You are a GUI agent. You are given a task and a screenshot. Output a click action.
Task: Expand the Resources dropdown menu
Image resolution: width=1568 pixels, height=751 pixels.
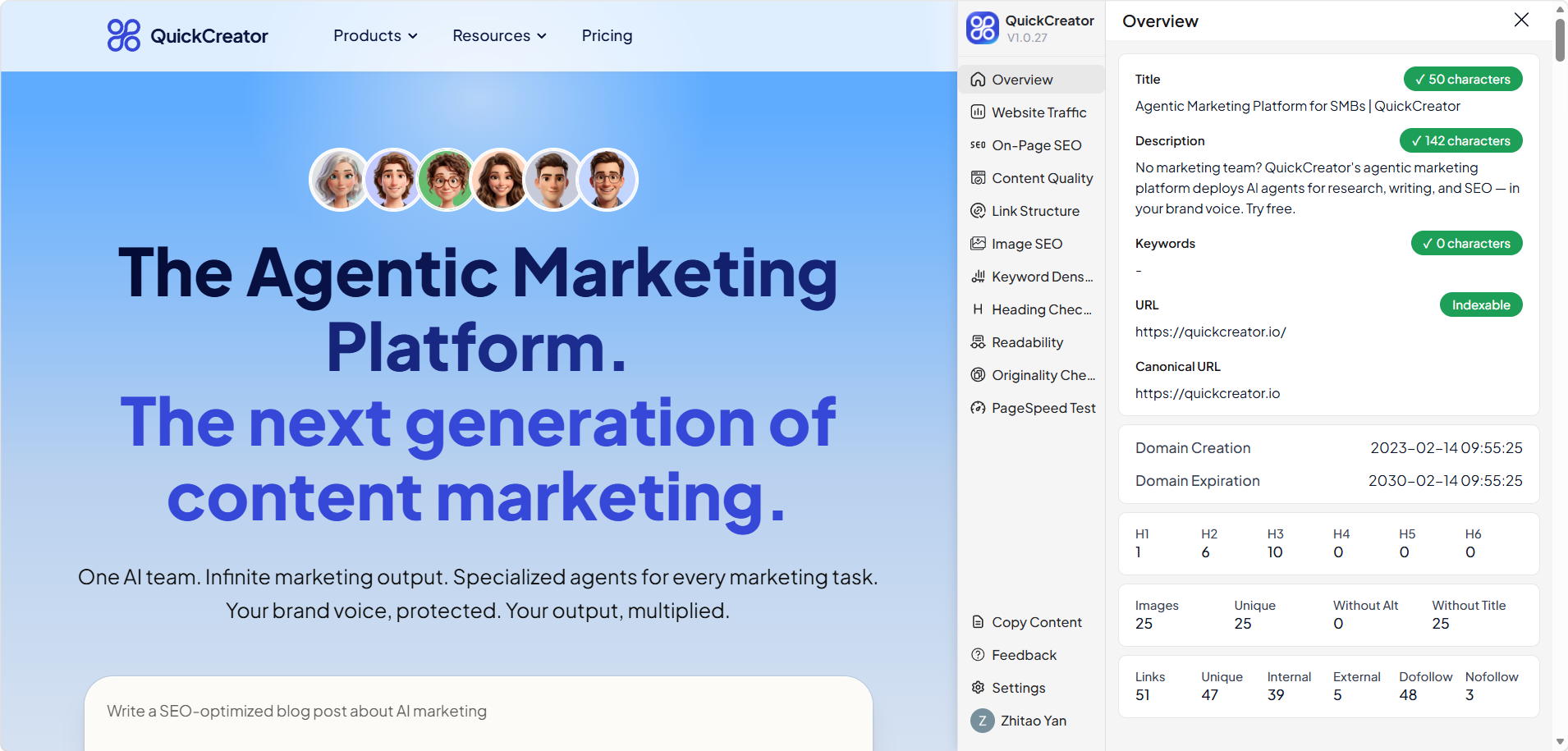click(499, 36)
